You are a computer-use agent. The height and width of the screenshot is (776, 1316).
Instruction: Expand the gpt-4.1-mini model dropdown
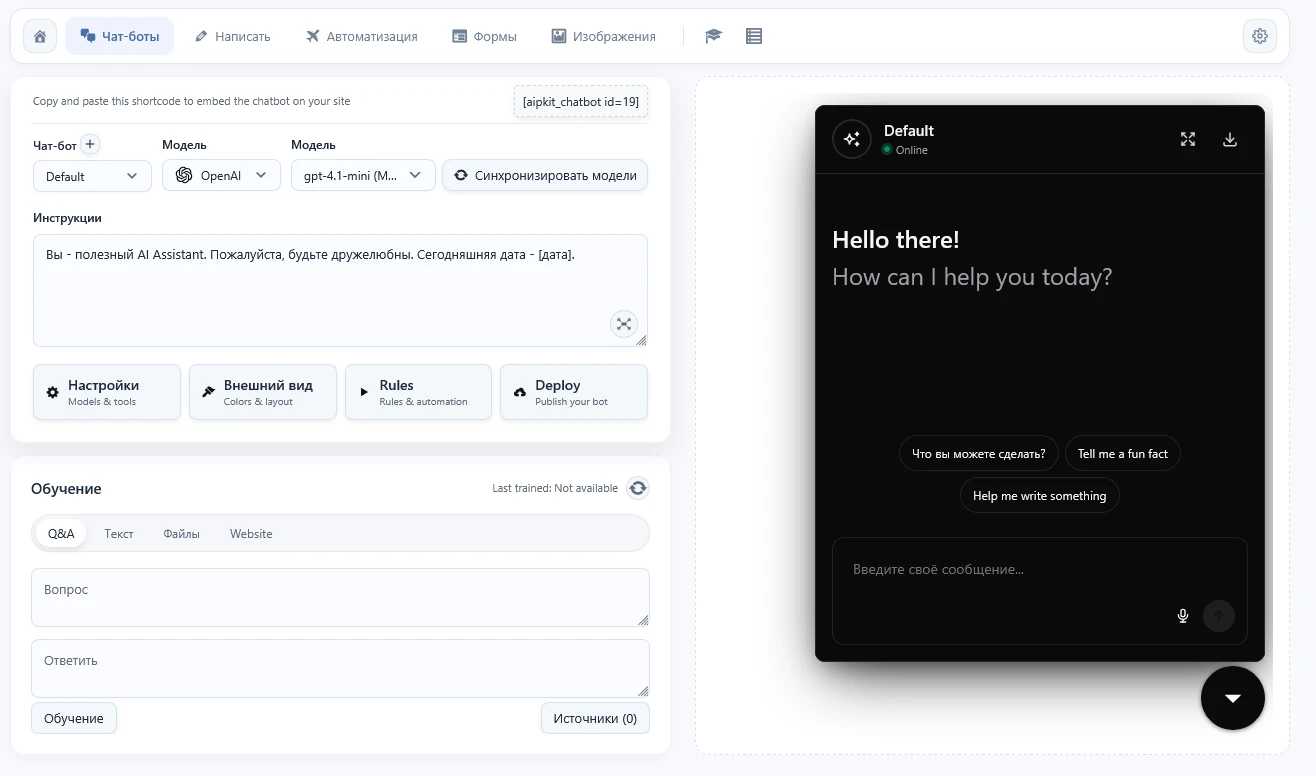[x=363, y=175]
